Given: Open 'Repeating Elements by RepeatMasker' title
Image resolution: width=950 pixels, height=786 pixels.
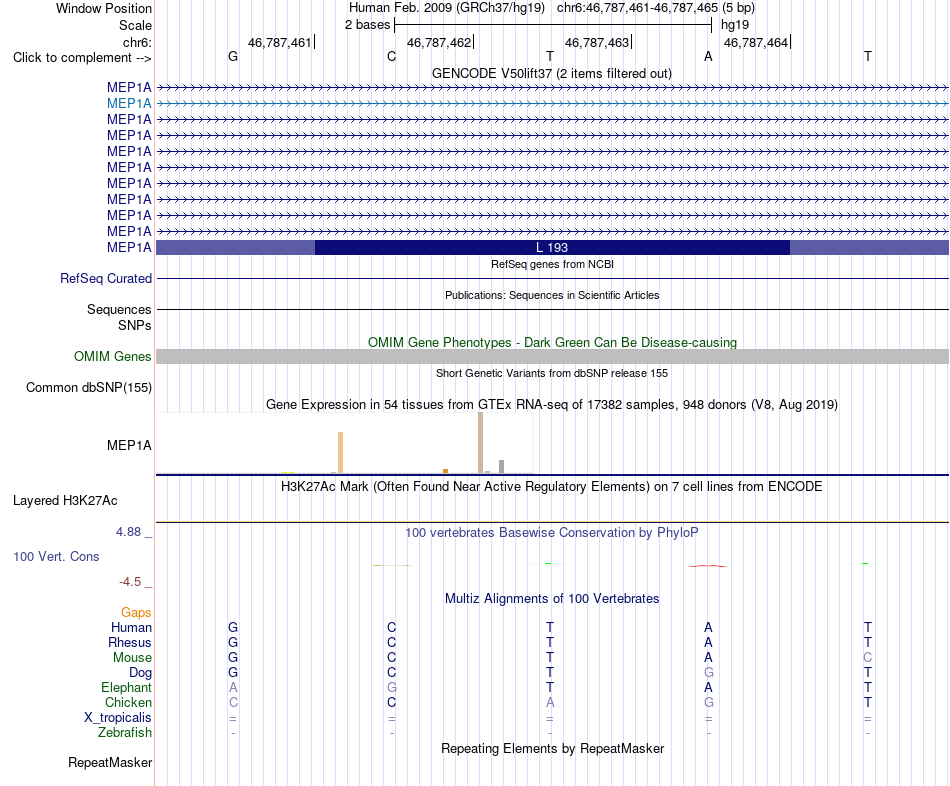Looking at the screenshot, I should coord(553,748).
